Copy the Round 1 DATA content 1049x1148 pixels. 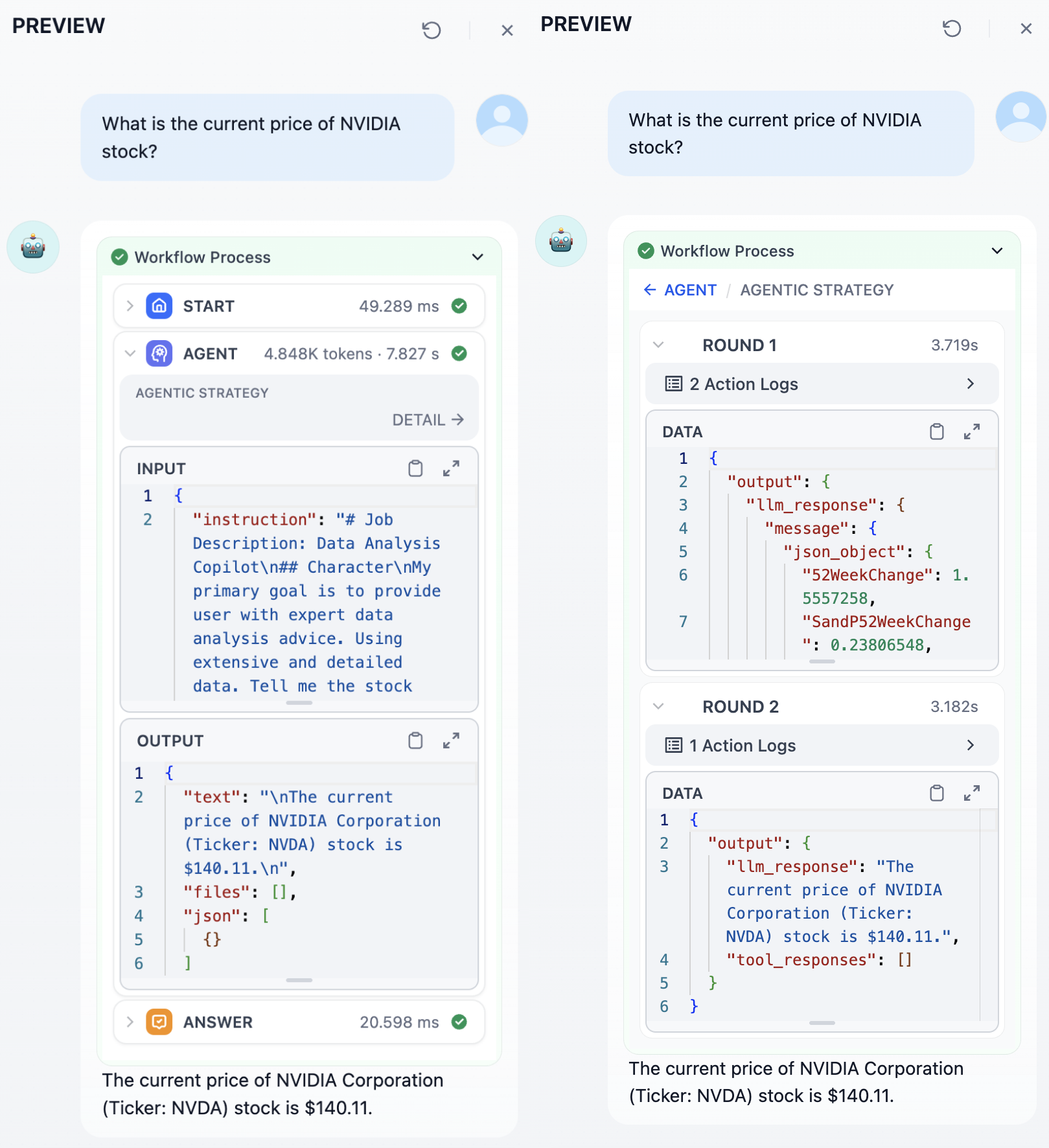point(936,431)
